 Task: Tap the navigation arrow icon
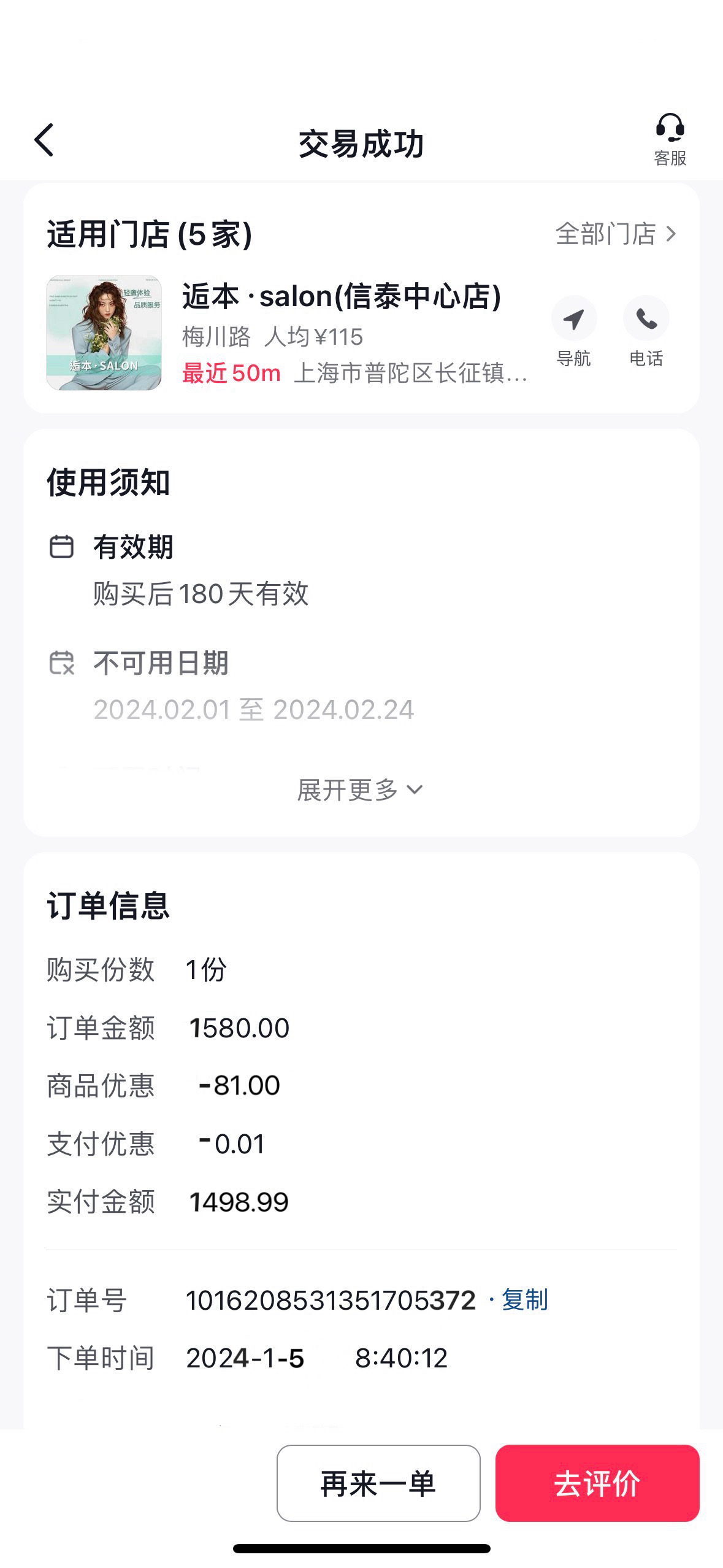pyautogui.click(x=573, y=318)
